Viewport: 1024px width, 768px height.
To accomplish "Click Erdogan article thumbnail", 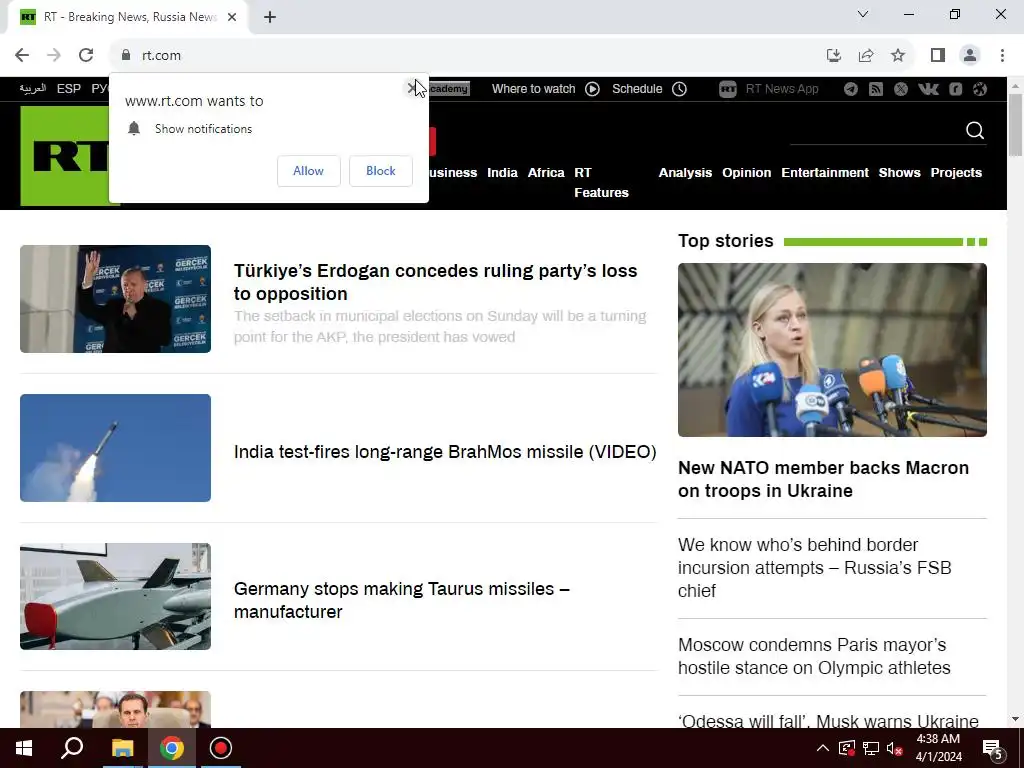I will [x=116, y=298].
